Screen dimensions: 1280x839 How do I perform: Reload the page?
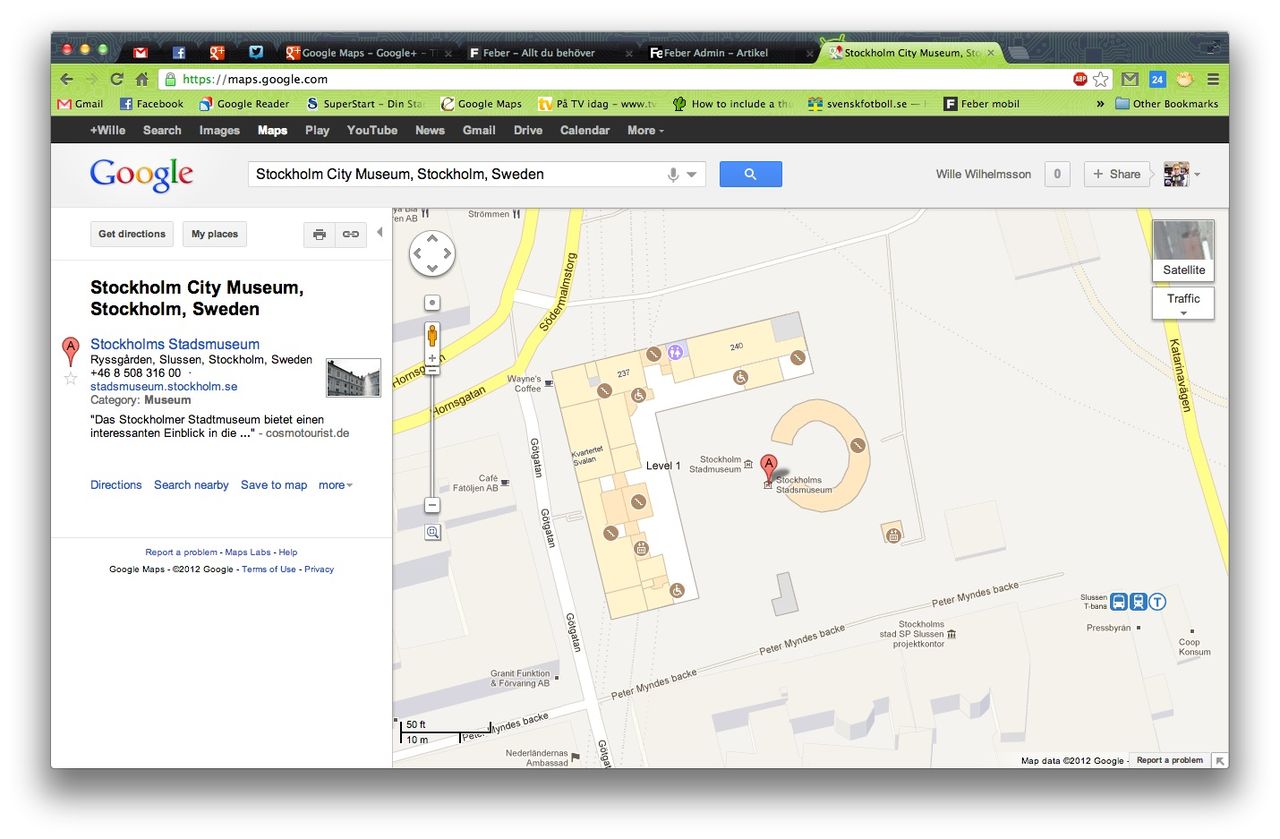(x=117, y=79)
